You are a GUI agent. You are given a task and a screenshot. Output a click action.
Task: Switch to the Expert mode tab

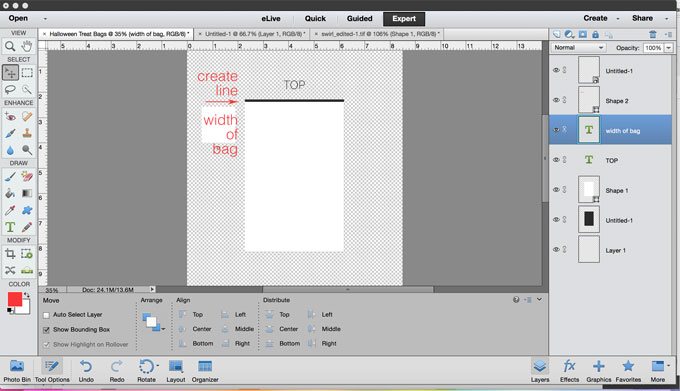click(x=404, y=19)
